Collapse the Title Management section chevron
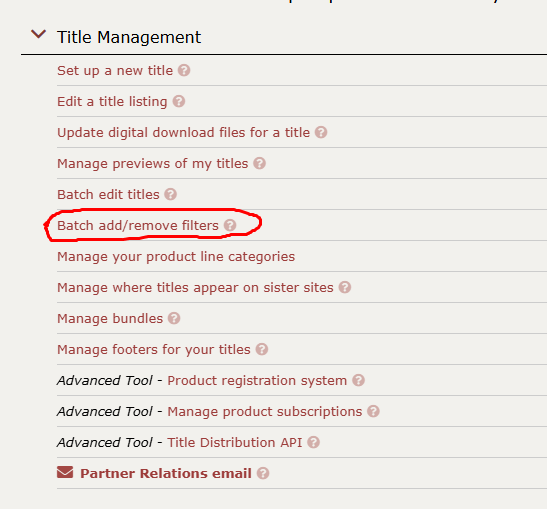This screenshot has height=509, width=547. coord(38,34)
